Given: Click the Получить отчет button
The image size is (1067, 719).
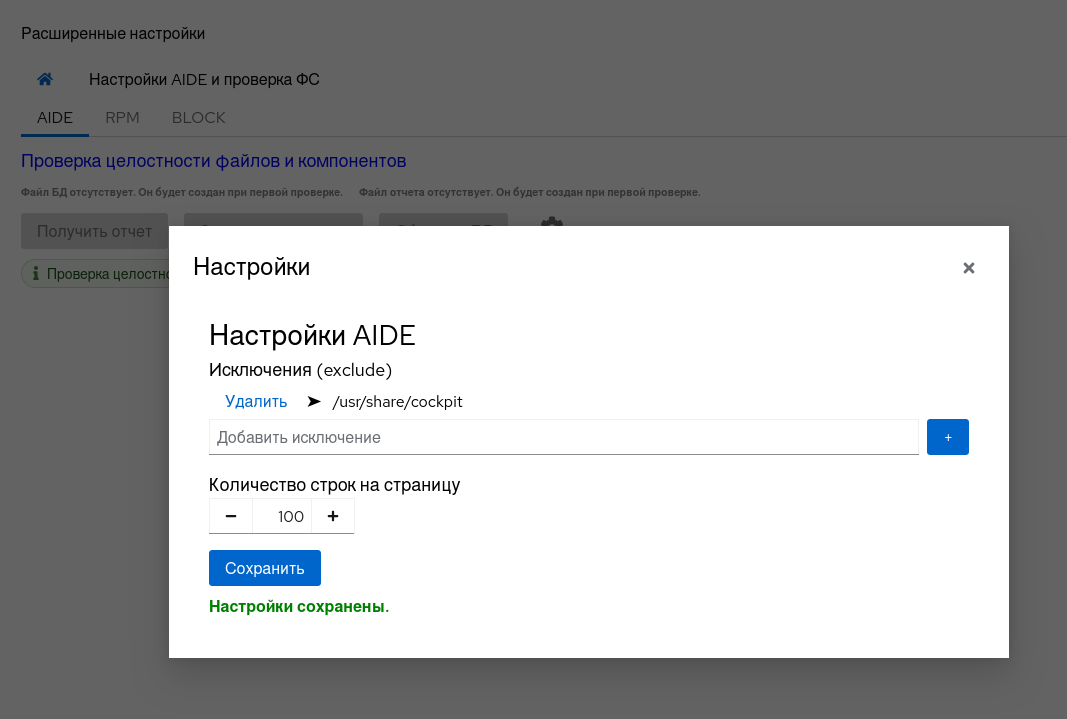Looking at the screenshot, I should [94, 231].
